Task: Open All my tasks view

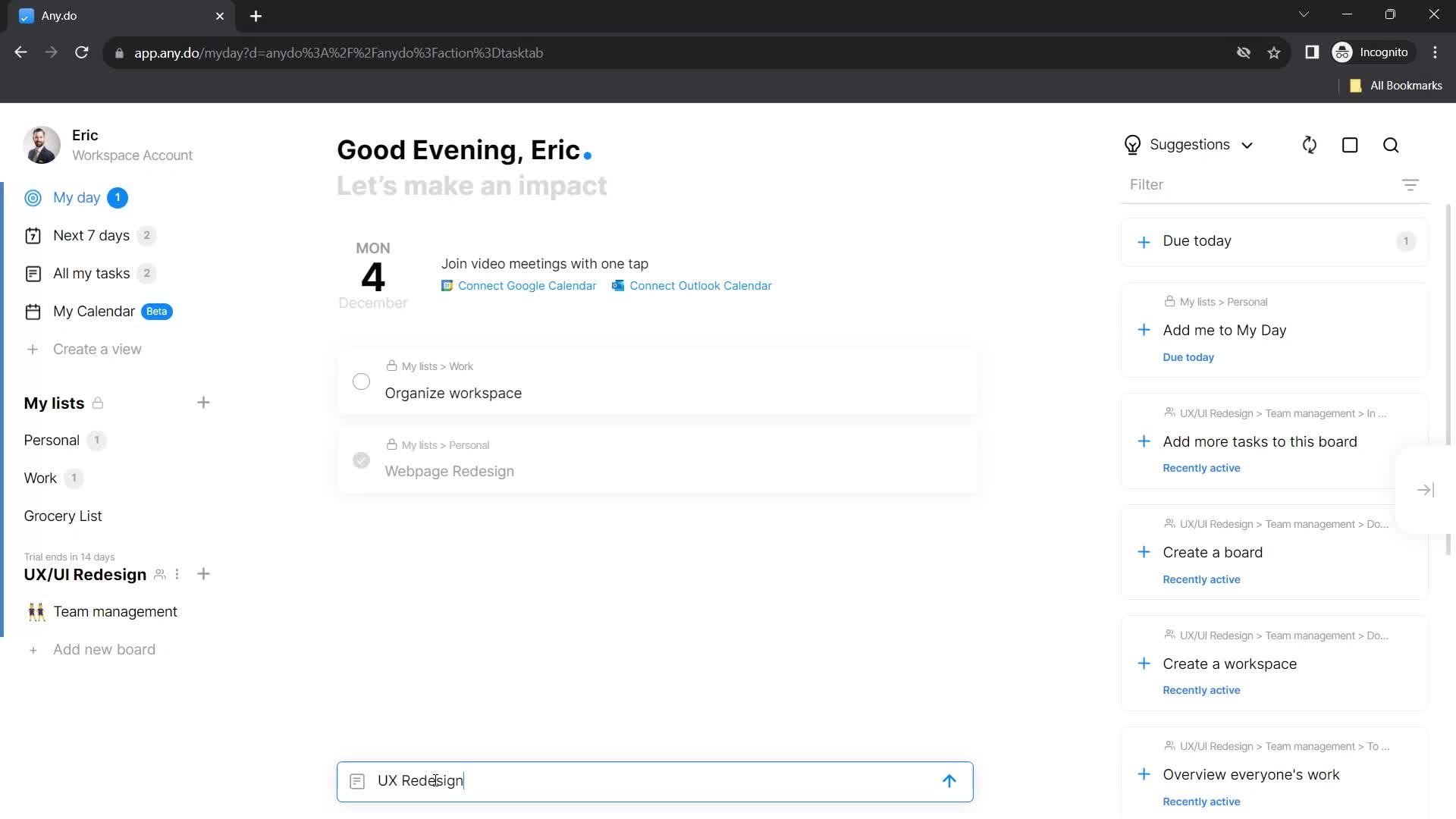Action: (x=91, y=273)
